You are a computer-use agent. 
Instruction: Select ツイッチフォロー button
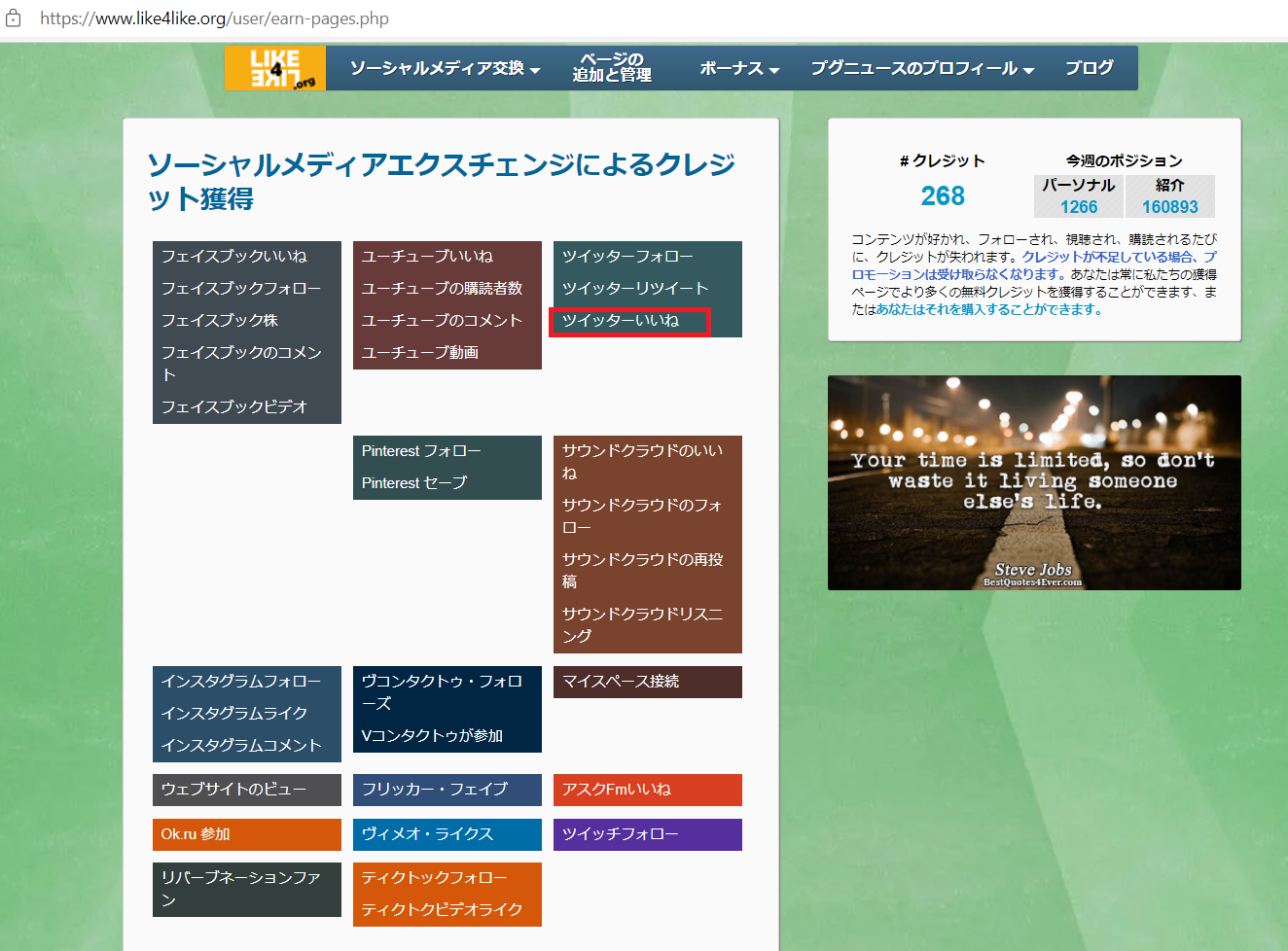pyautogui.click(x=648, y=834)
